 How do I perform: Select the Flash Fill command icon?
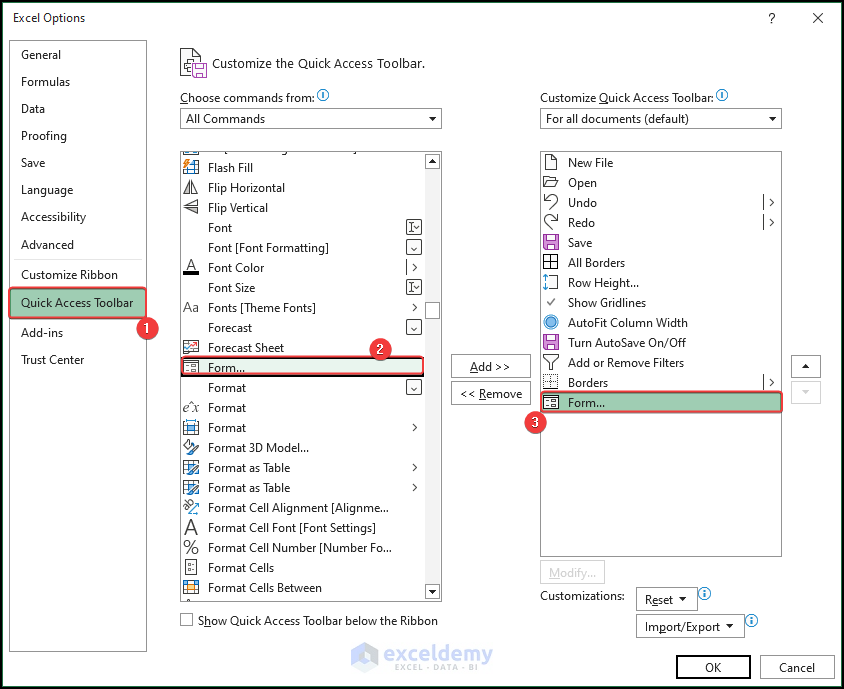191,167
